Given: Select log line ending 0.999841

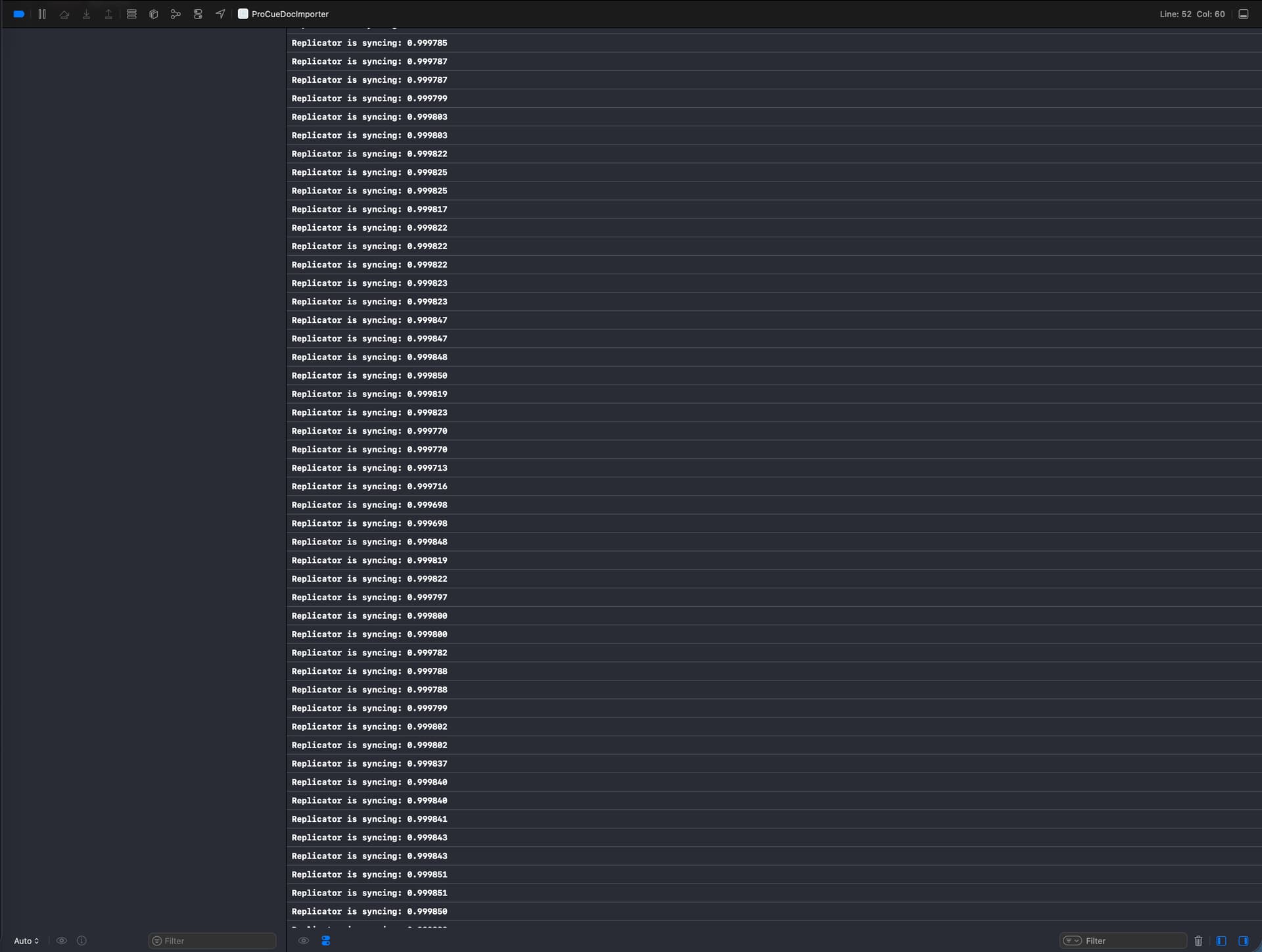Looking at the screenshot, I should [774, 819].
